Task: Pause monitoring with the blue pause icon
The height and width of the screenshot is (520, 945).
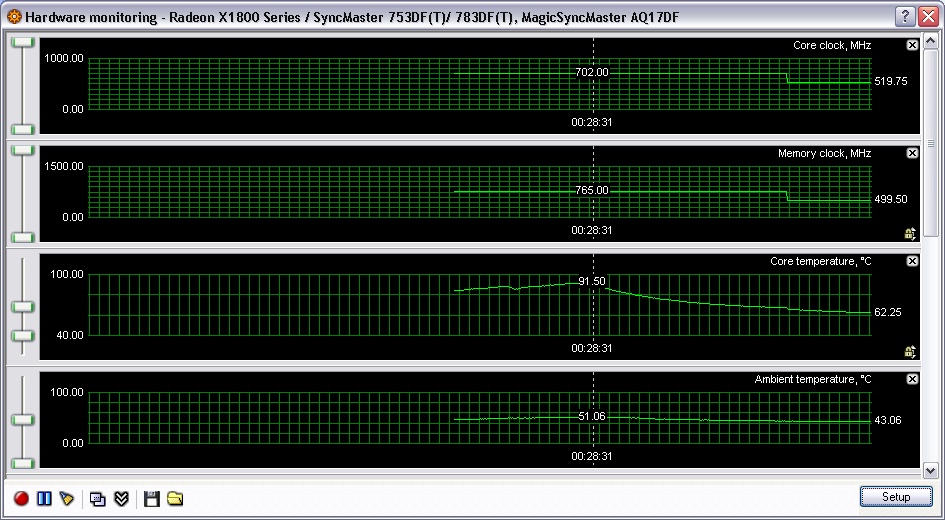Action: pyautogui.click(x=44, y=498)
